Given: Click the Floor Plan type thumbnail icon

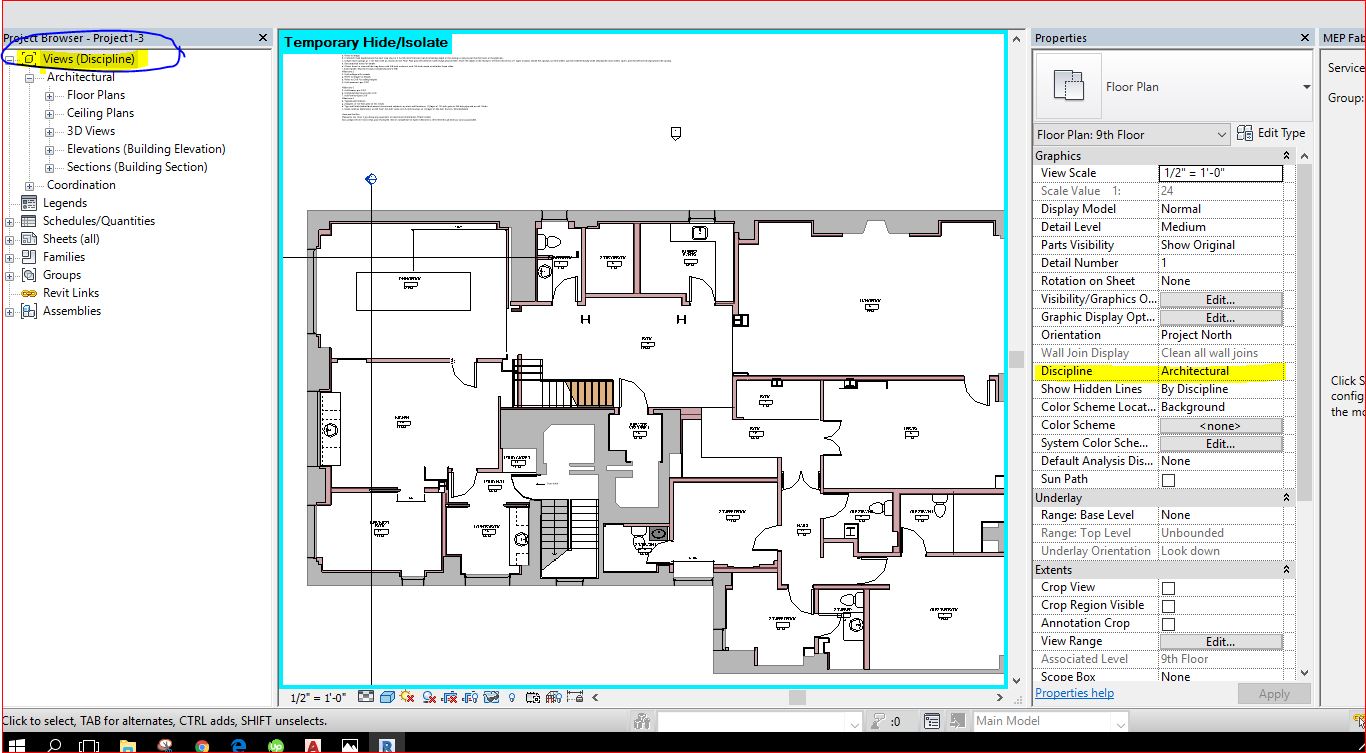Looking at the screenshot, I should pos(1069,87).
